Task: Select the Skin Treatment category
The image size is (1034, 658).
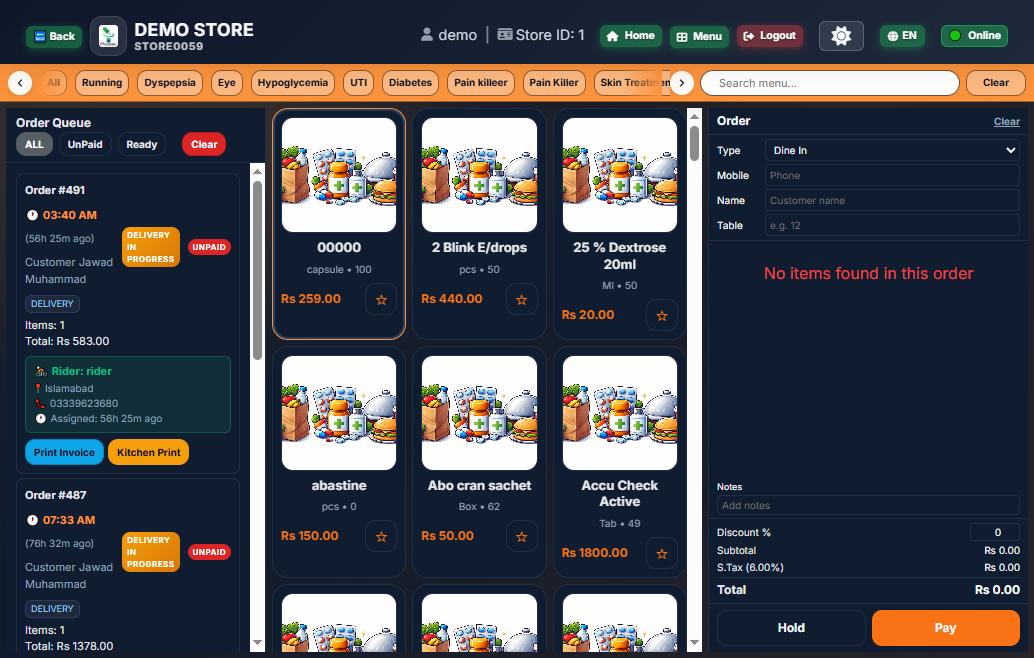Action: click(633, 82)
